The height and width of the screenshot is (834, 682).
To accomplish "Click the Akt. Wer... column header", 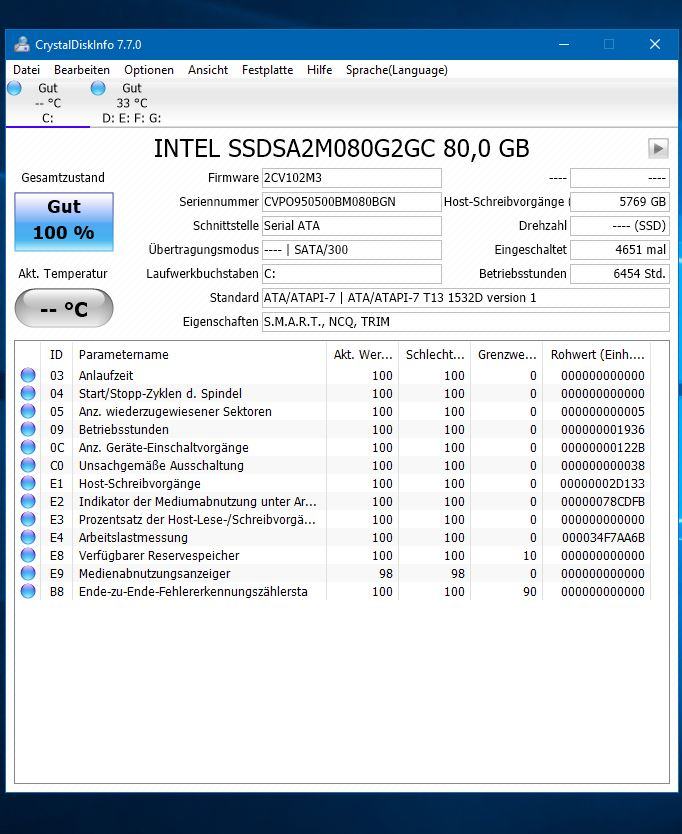I will tap(362, 355).
